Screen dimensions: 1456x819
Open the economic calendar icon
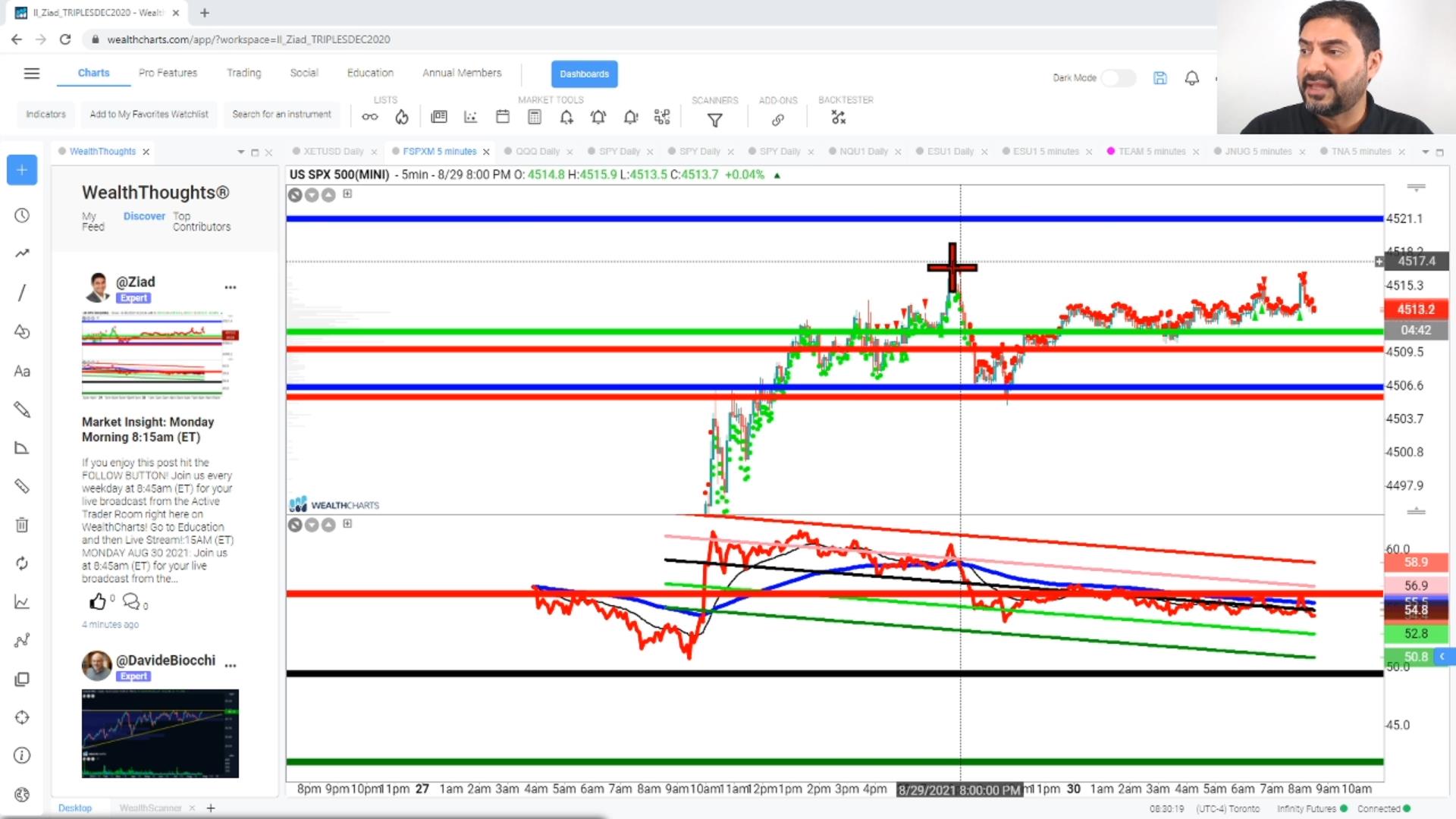[503, 117]
